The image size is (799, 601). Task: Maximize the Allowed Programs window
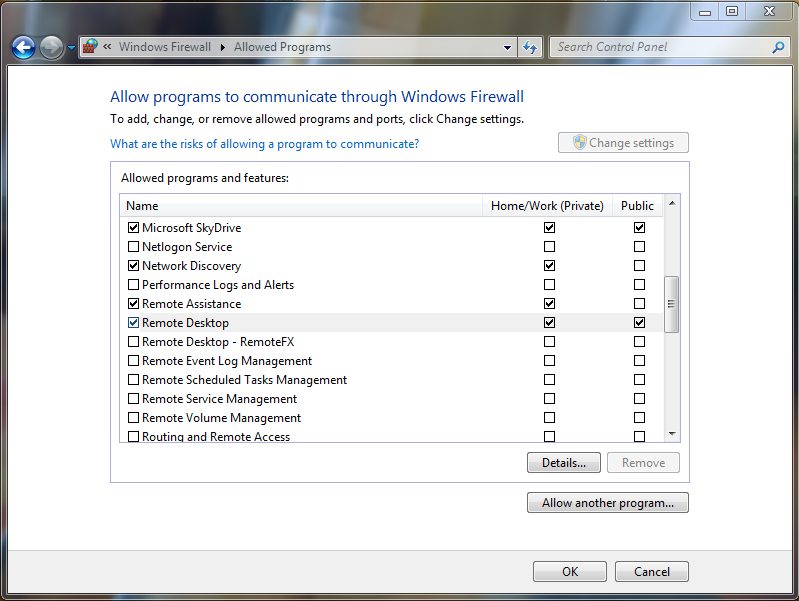pos(732,11)
